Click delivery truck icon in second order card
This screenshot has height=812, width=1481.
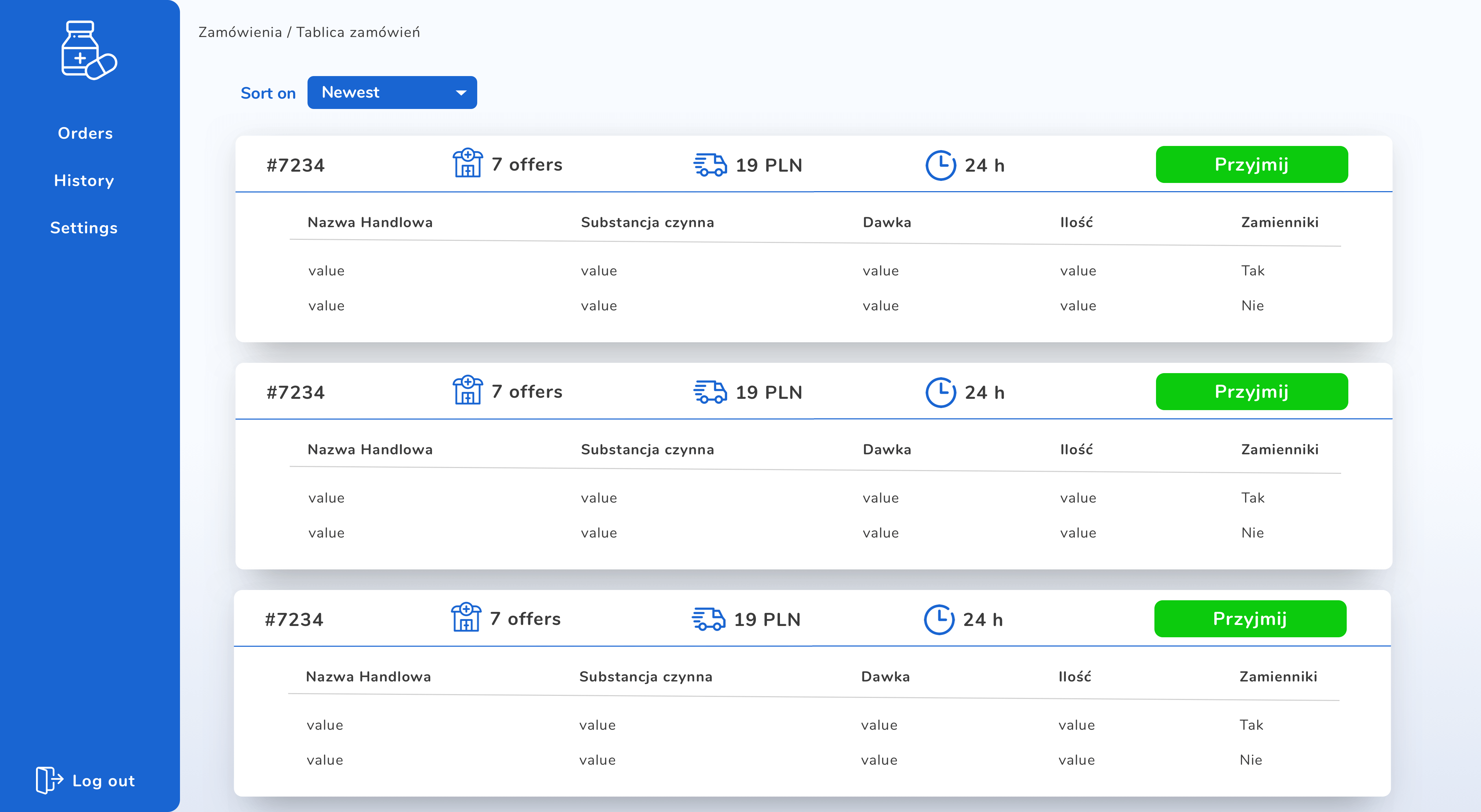710,391
